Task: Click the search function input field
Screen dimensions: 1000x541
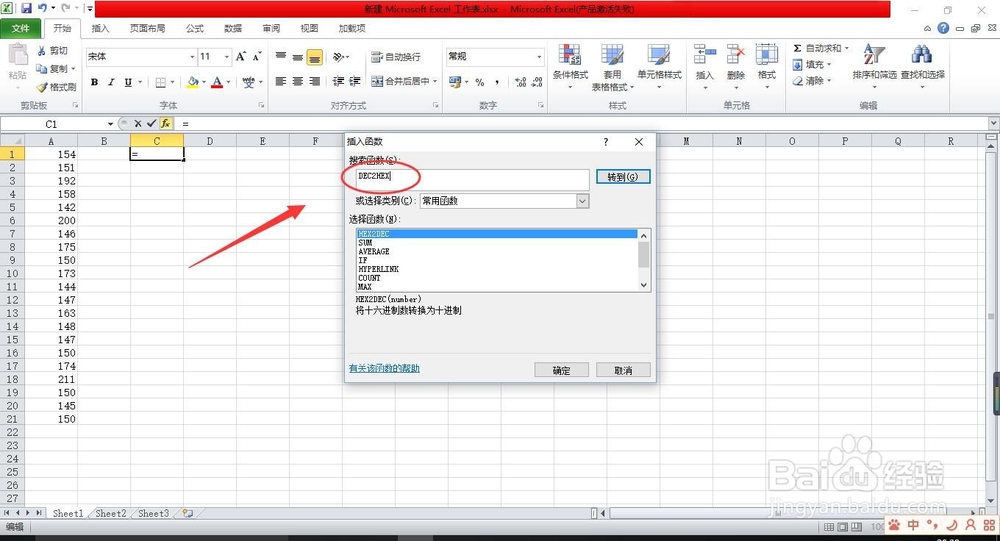Action: [x=473, y=179]
